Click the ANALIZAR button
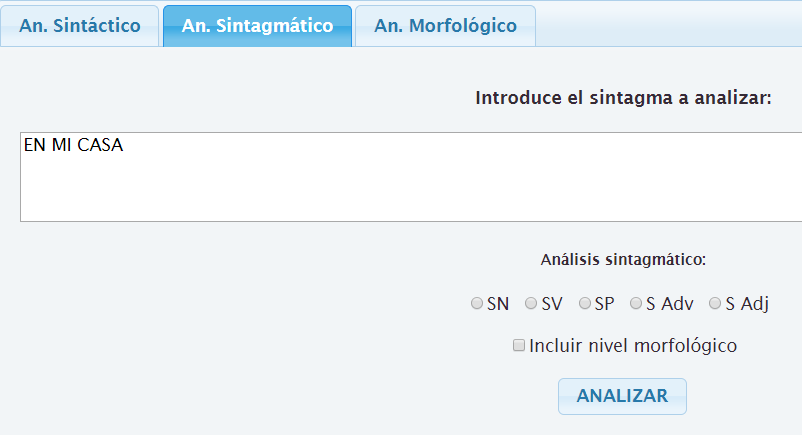 click(x=622, y=396)
